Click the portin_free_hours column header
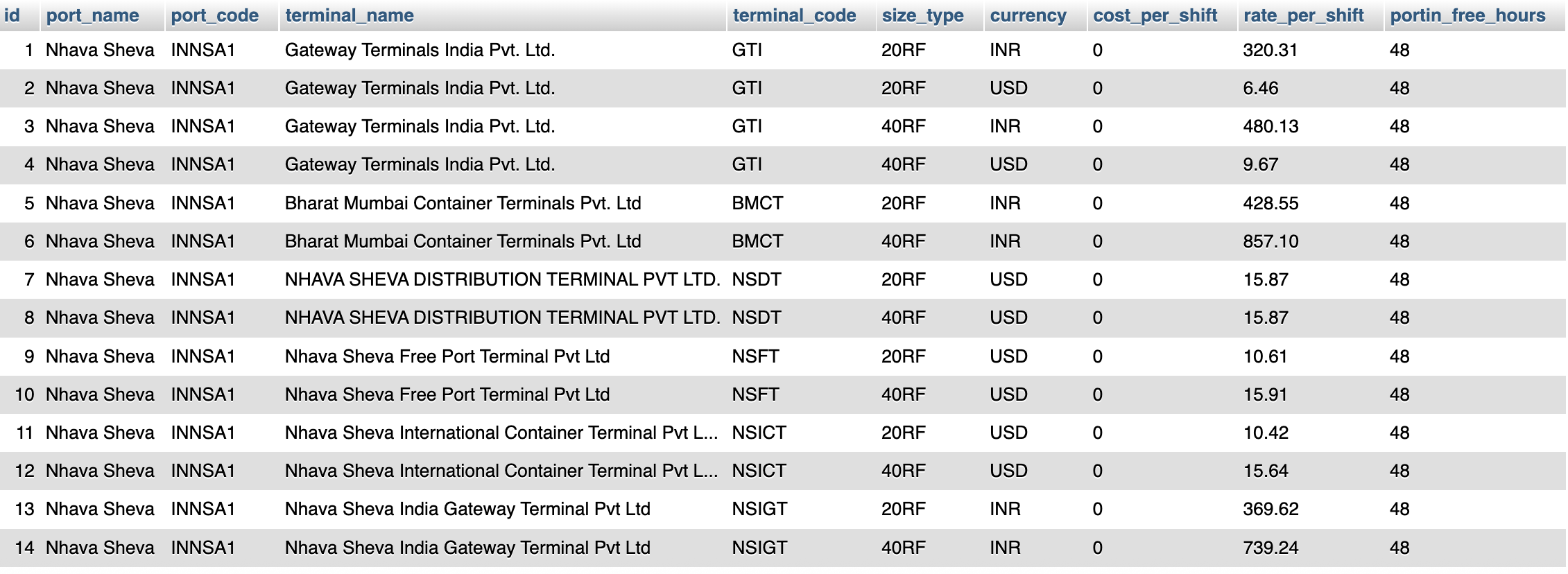The width and height of the screenshot is (1568, 574). click(x=1467, y=15)
